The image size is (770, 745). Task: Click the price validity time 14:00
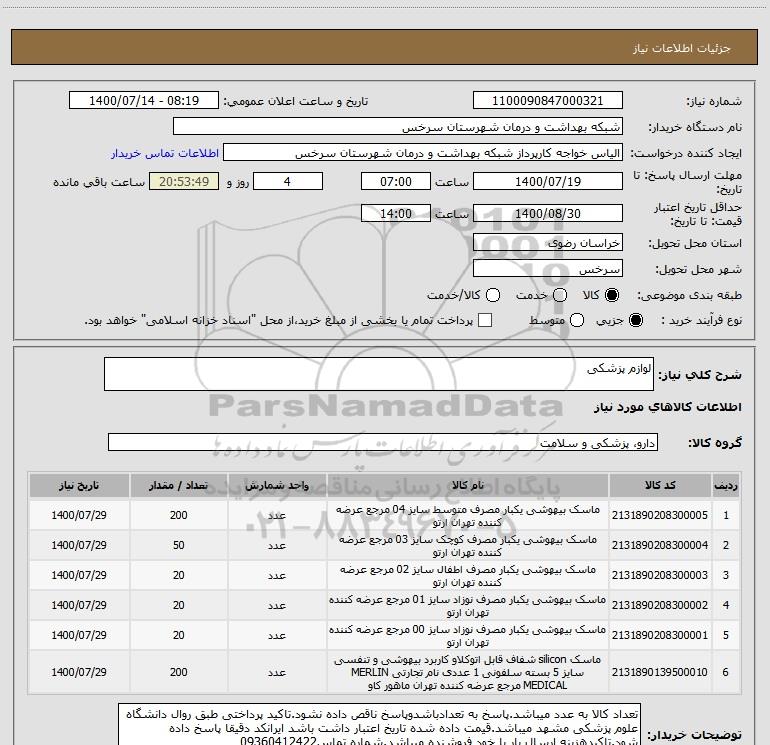[396, 213]
